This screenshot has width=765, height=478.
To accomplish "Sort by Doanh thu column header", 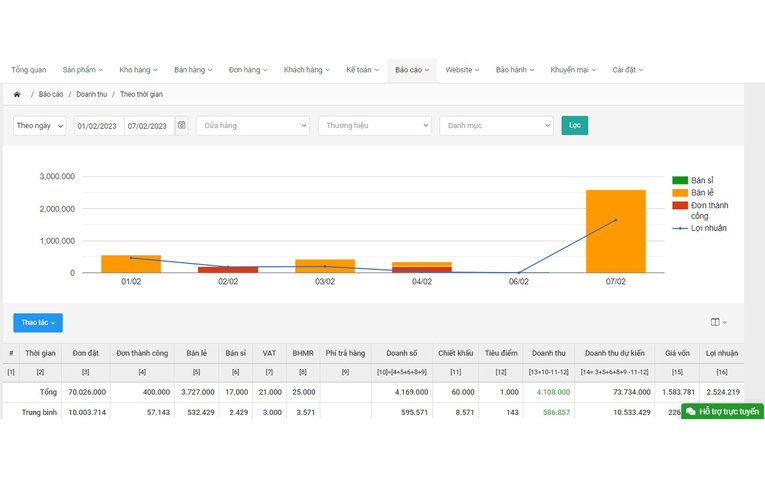I will point(549,353).
